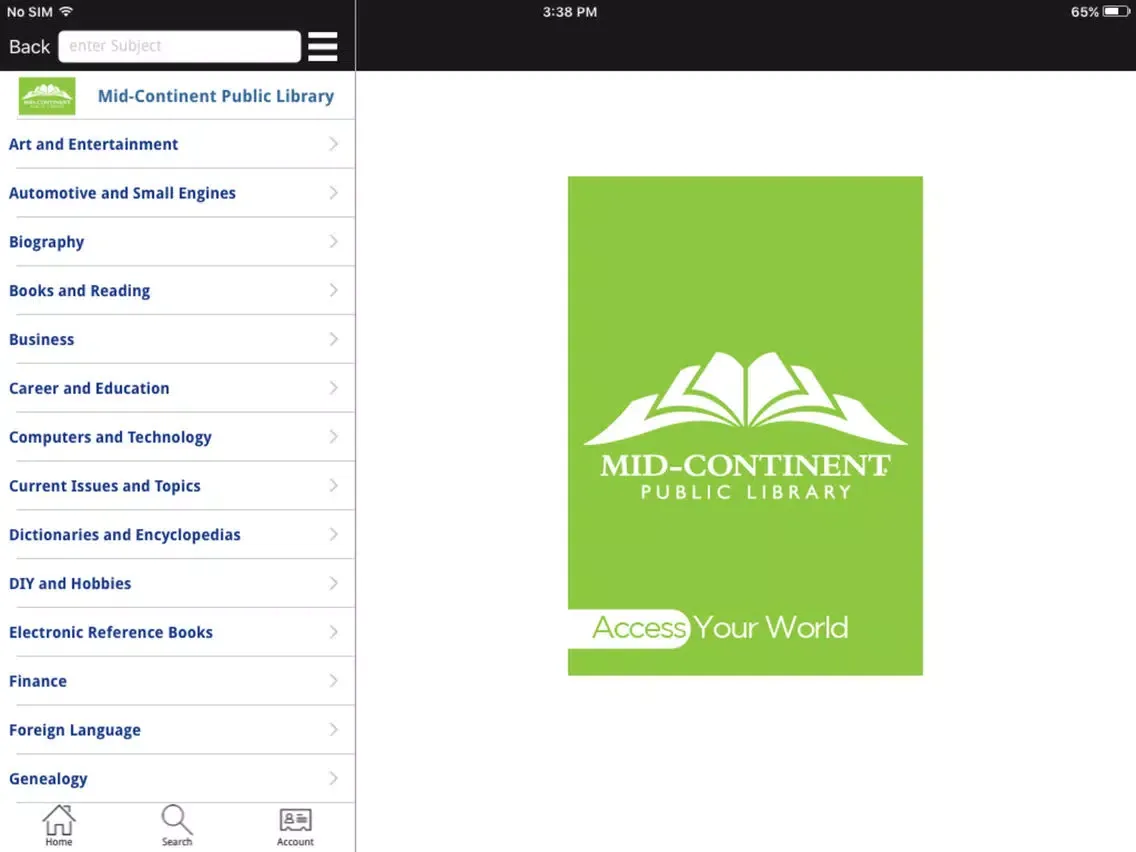Open Automotive and Small Engines subject

(178, 193)
